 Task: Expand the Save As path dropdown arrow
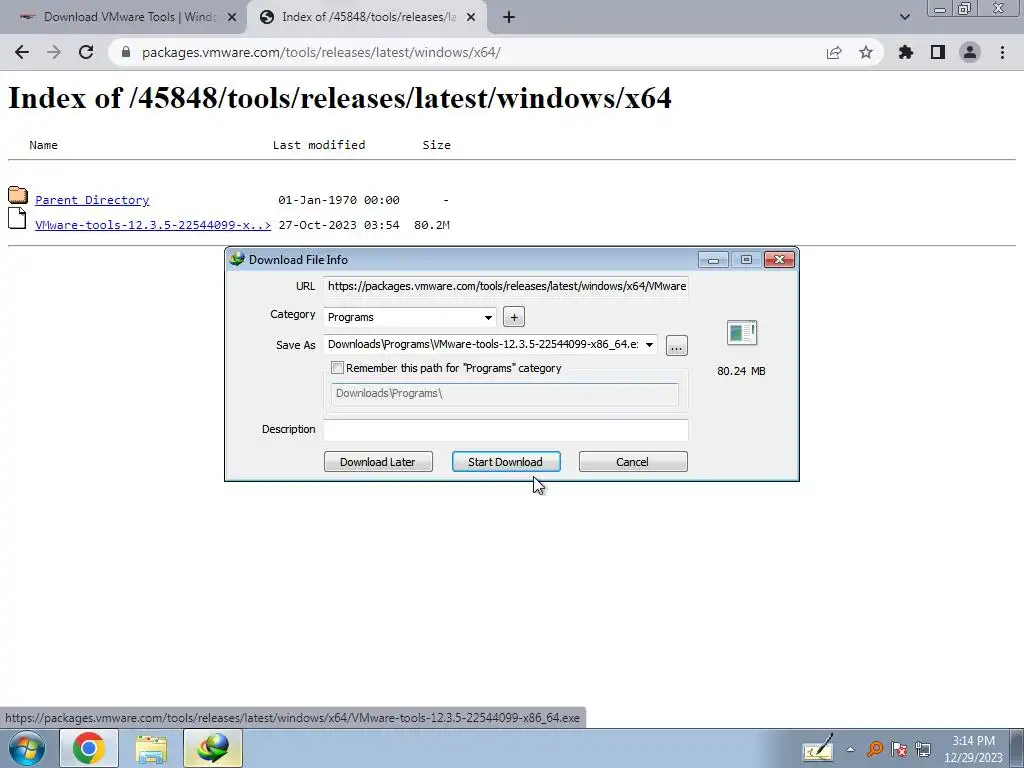click(649, 345)
